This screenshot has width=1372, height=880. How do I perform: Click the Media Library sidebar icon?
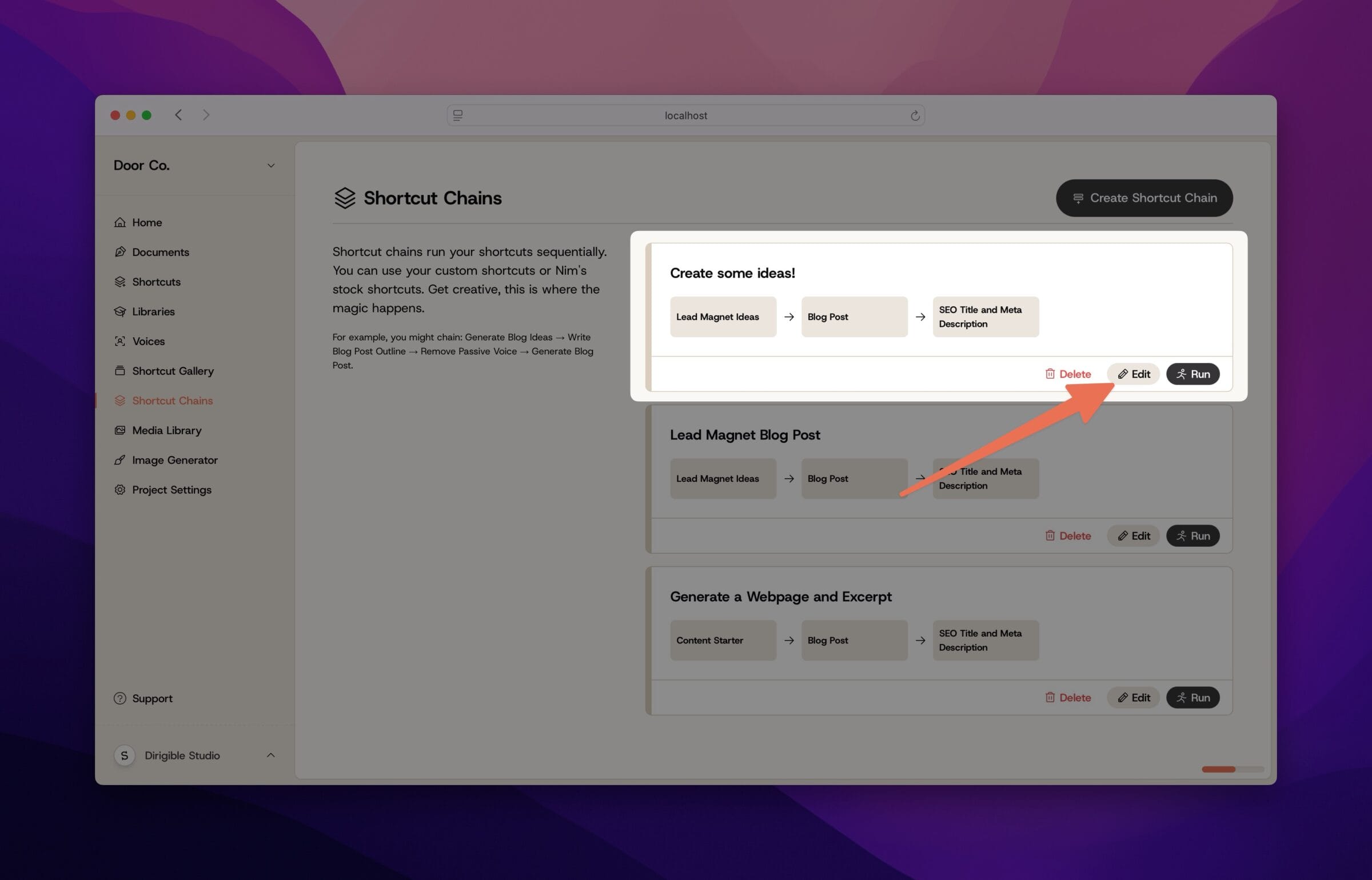tap(119, 430)
